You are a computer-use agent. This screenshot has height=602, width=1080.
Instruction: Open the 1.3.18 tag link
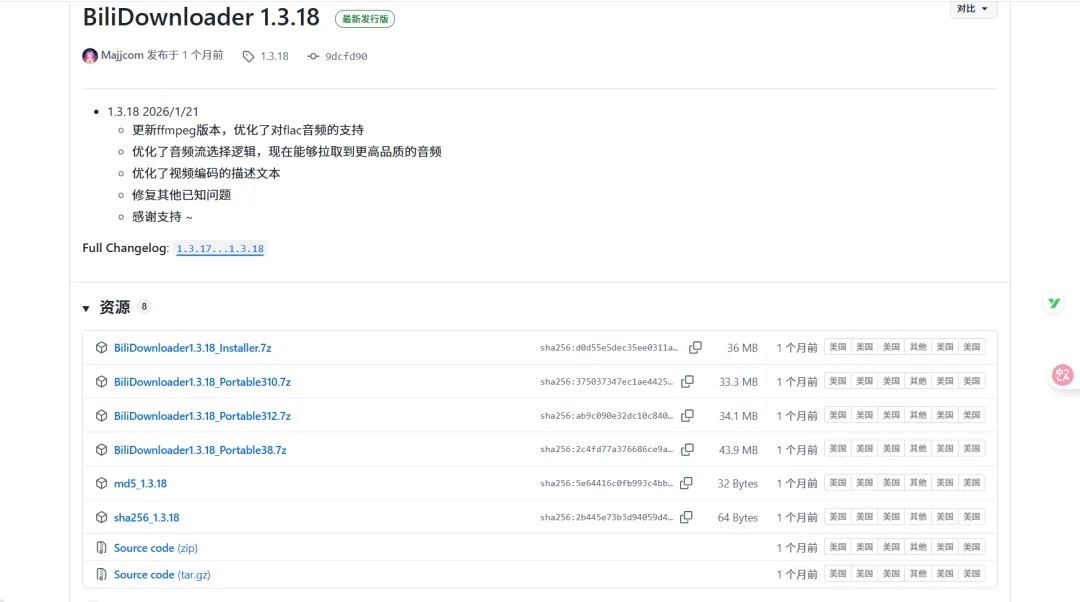tap(274, 56)
